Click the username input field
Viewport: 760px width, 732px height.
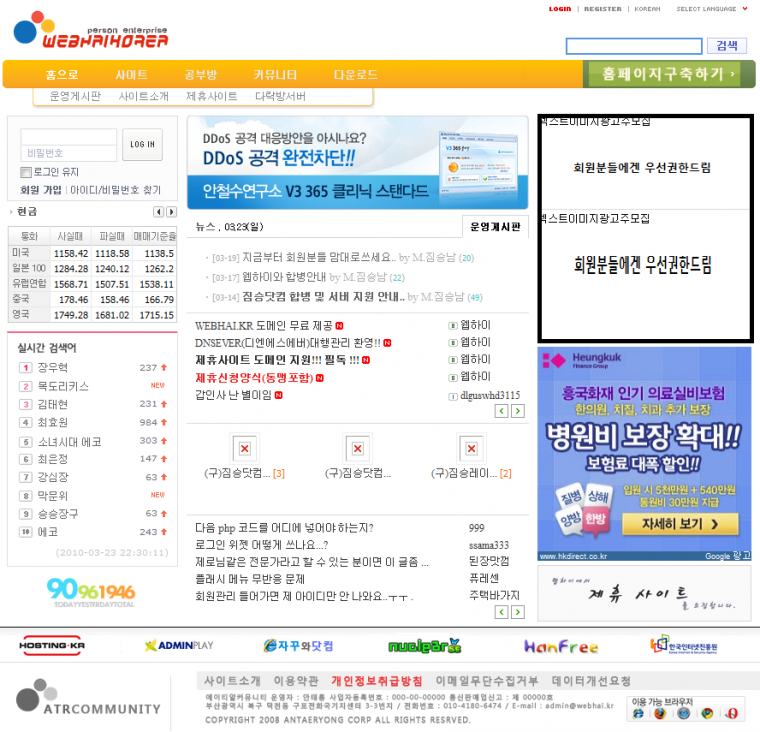click(x=69, y=137)
